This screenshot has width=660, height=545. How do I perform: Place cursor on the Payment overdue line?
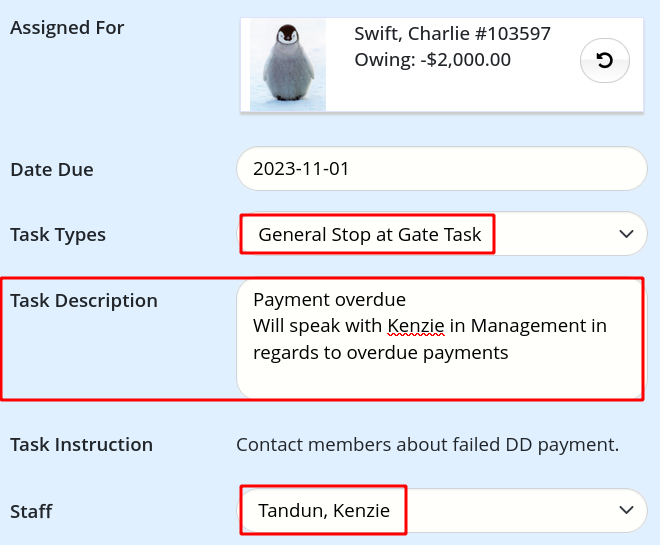coord(329,300)
